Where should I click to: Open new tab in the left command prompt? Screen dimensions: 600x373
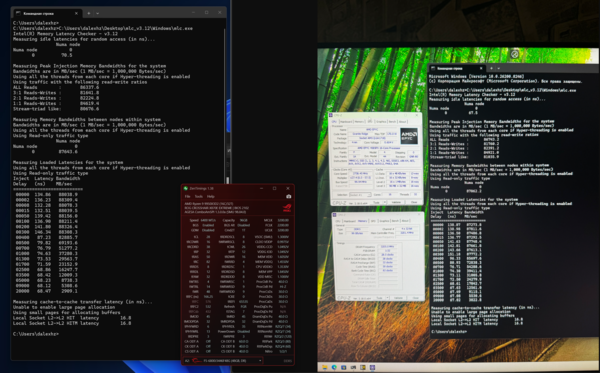[x=88, y=13]
